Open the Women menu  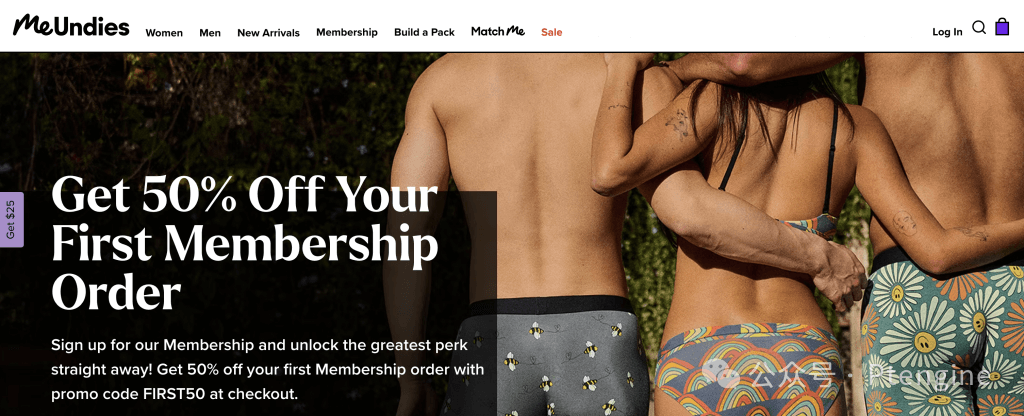(164, 33)
